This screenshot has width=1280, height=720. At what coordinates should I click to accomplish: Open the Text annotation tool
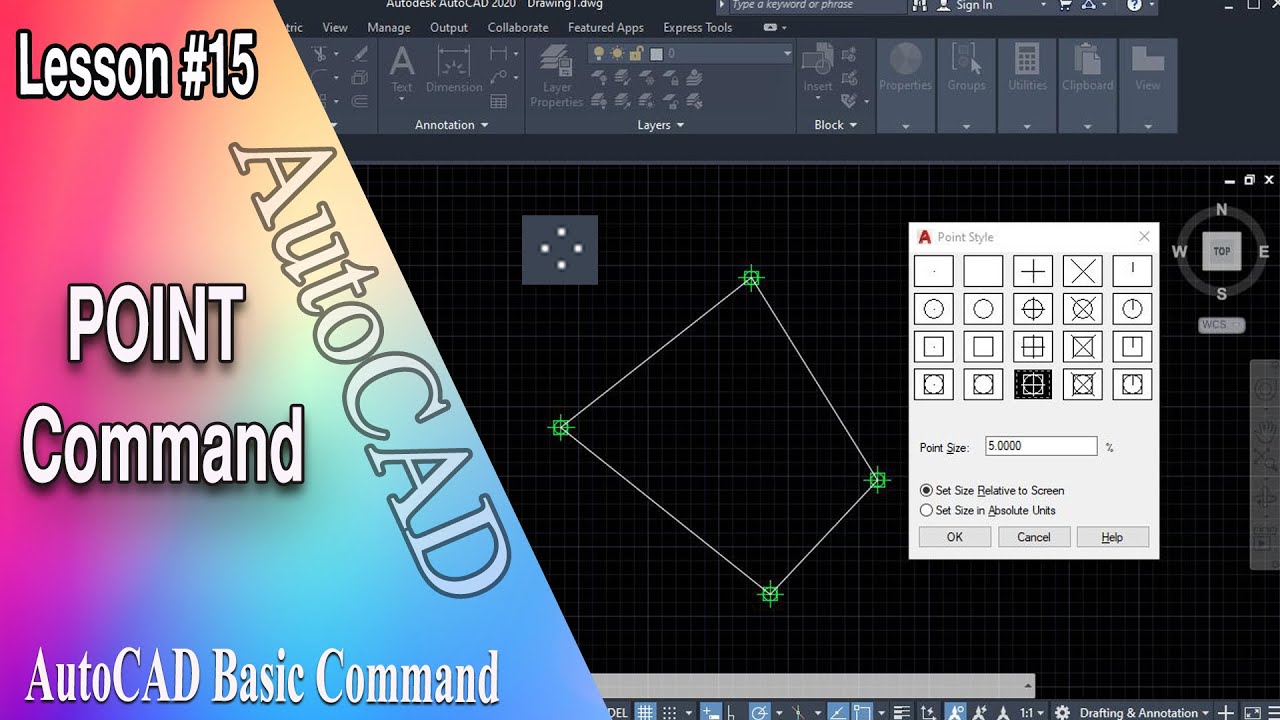(402, 70)
